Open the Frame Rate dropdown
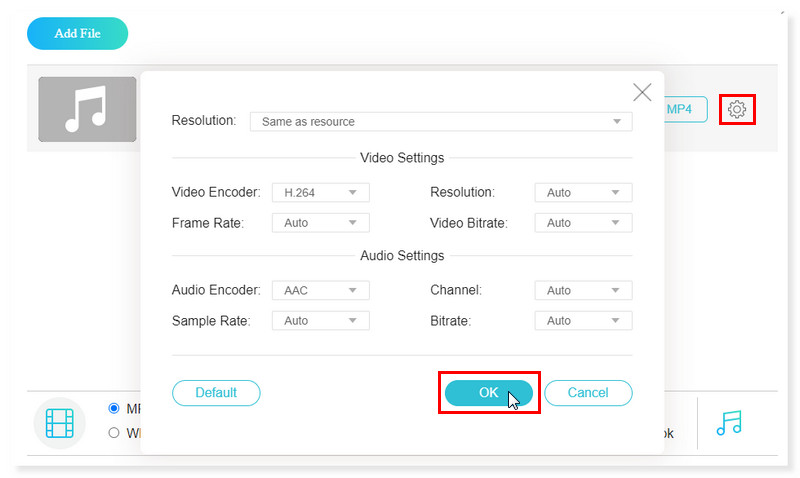This screenshot has height=478, width=800. click(x=320, y=223)
